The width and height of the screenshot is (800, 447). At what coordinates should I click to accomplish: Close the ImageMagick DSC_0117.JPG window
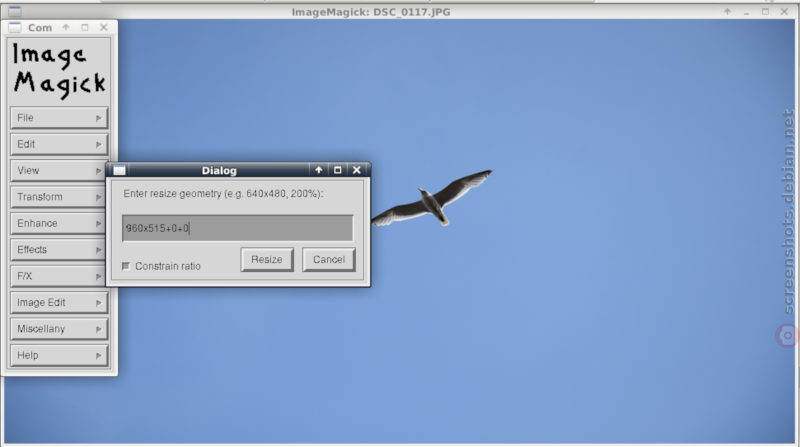784,11
